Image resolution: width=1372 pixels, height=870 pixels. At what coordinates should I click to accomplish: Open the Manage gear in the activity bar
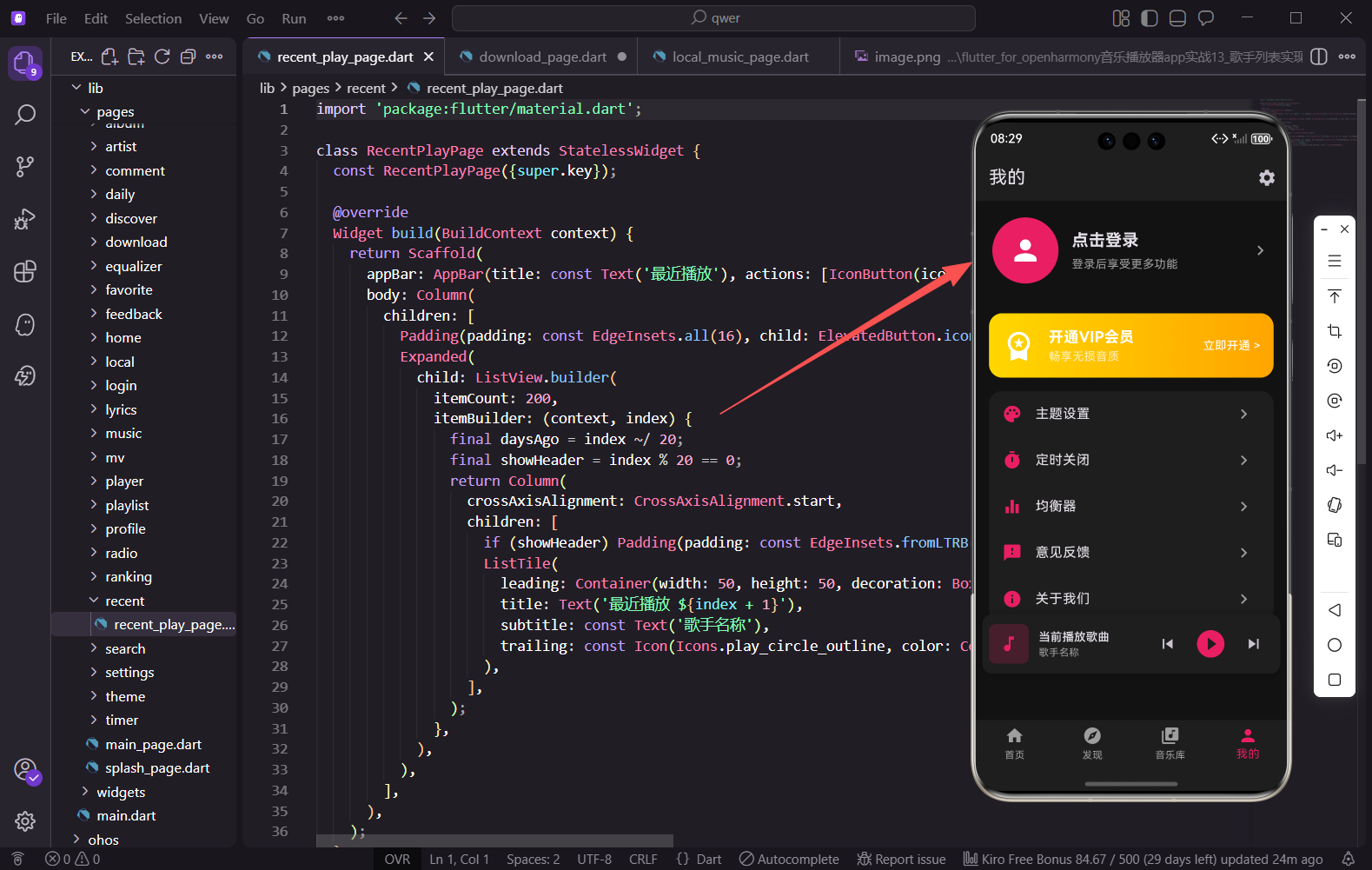click(25, 820)
